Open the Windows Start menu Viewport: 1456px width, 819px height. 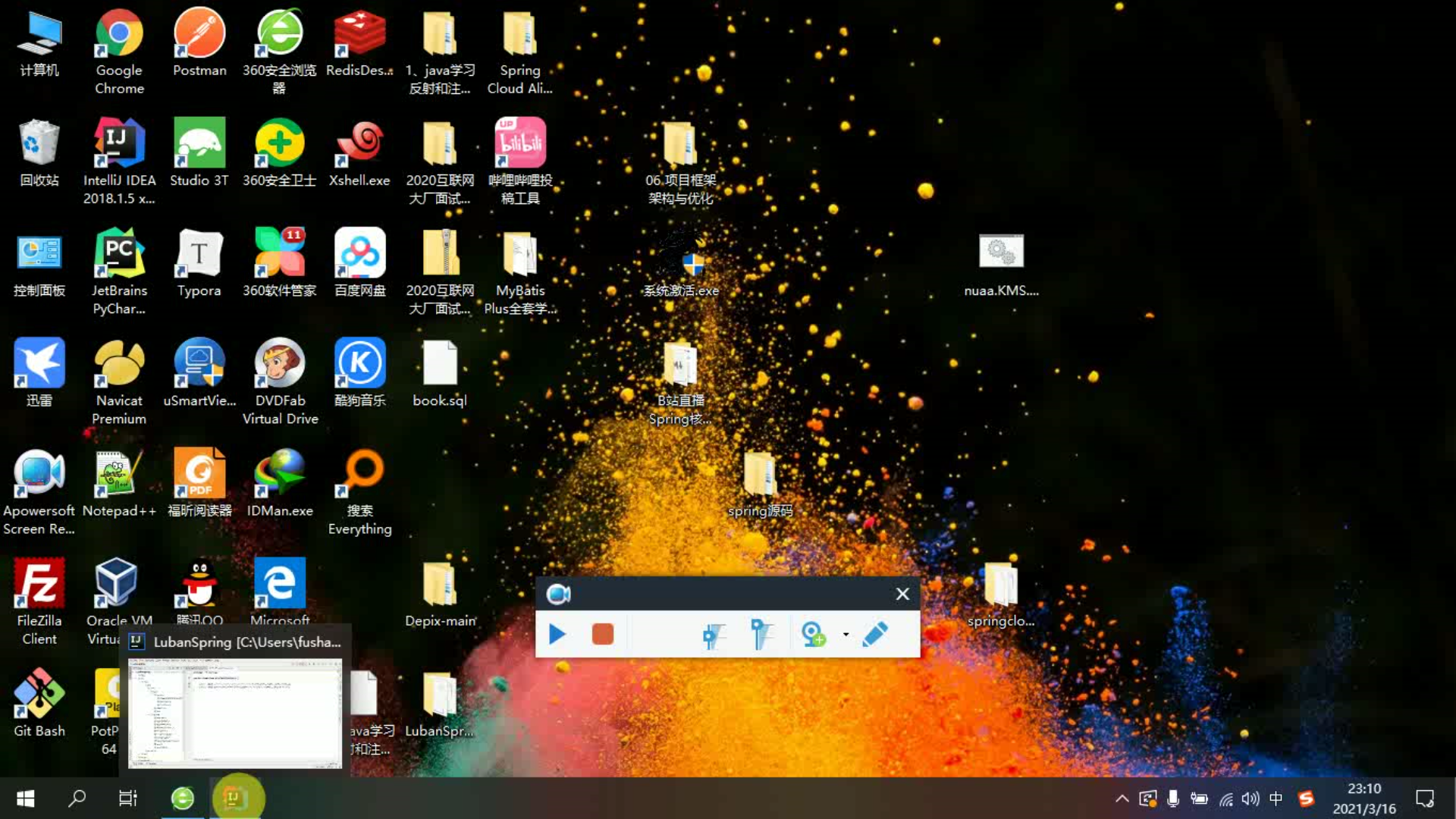(x=25, y=798)
